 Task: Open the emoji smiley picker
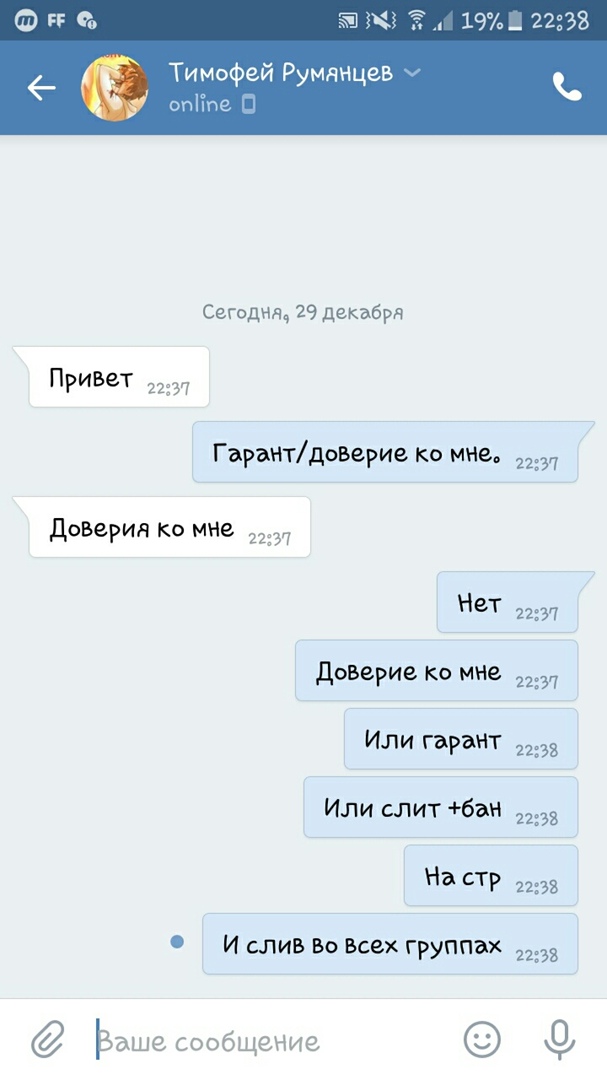[482, 1039]
